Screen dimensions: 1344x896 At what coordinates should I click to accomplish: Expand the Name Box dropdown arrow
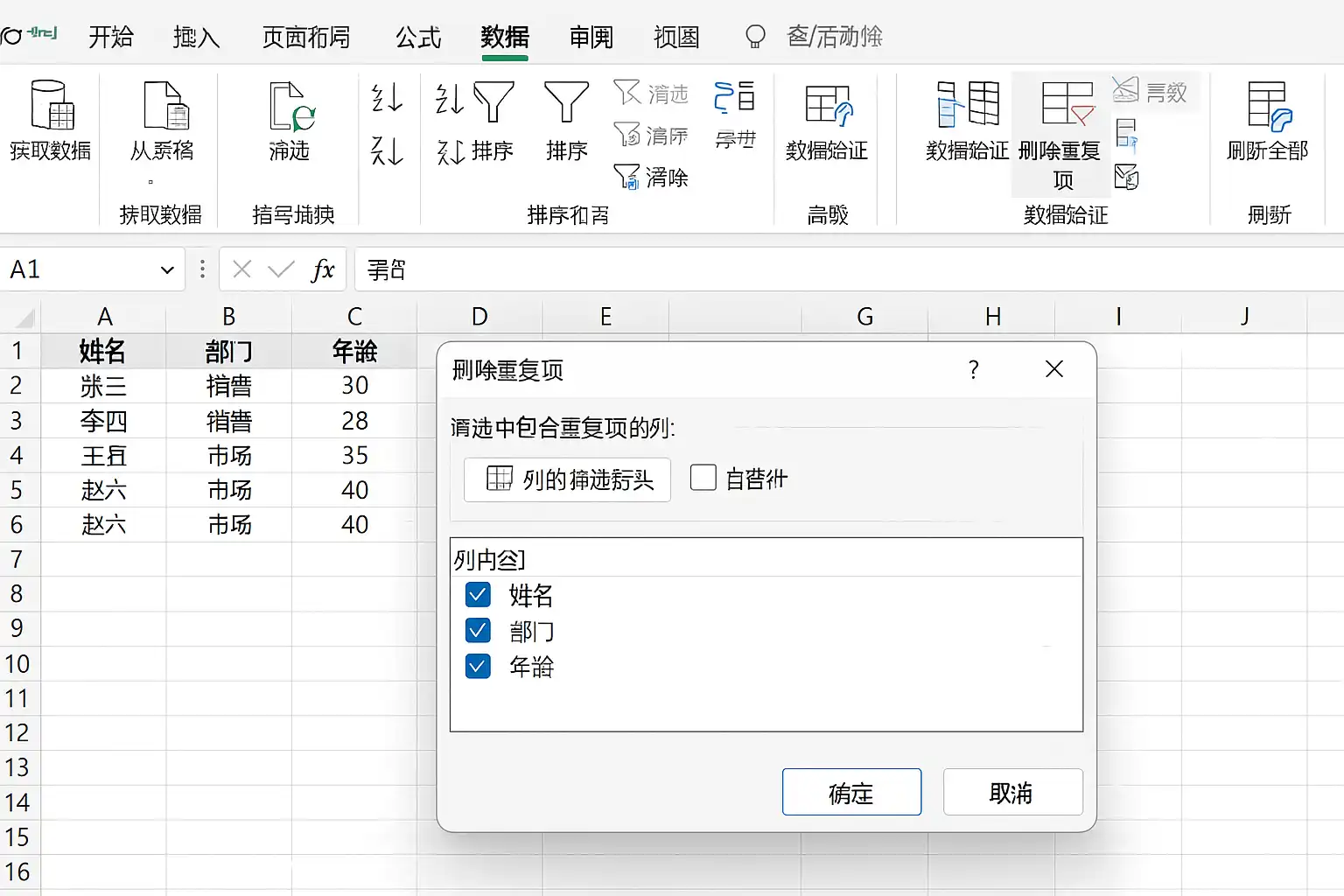[x=167, y=270]
